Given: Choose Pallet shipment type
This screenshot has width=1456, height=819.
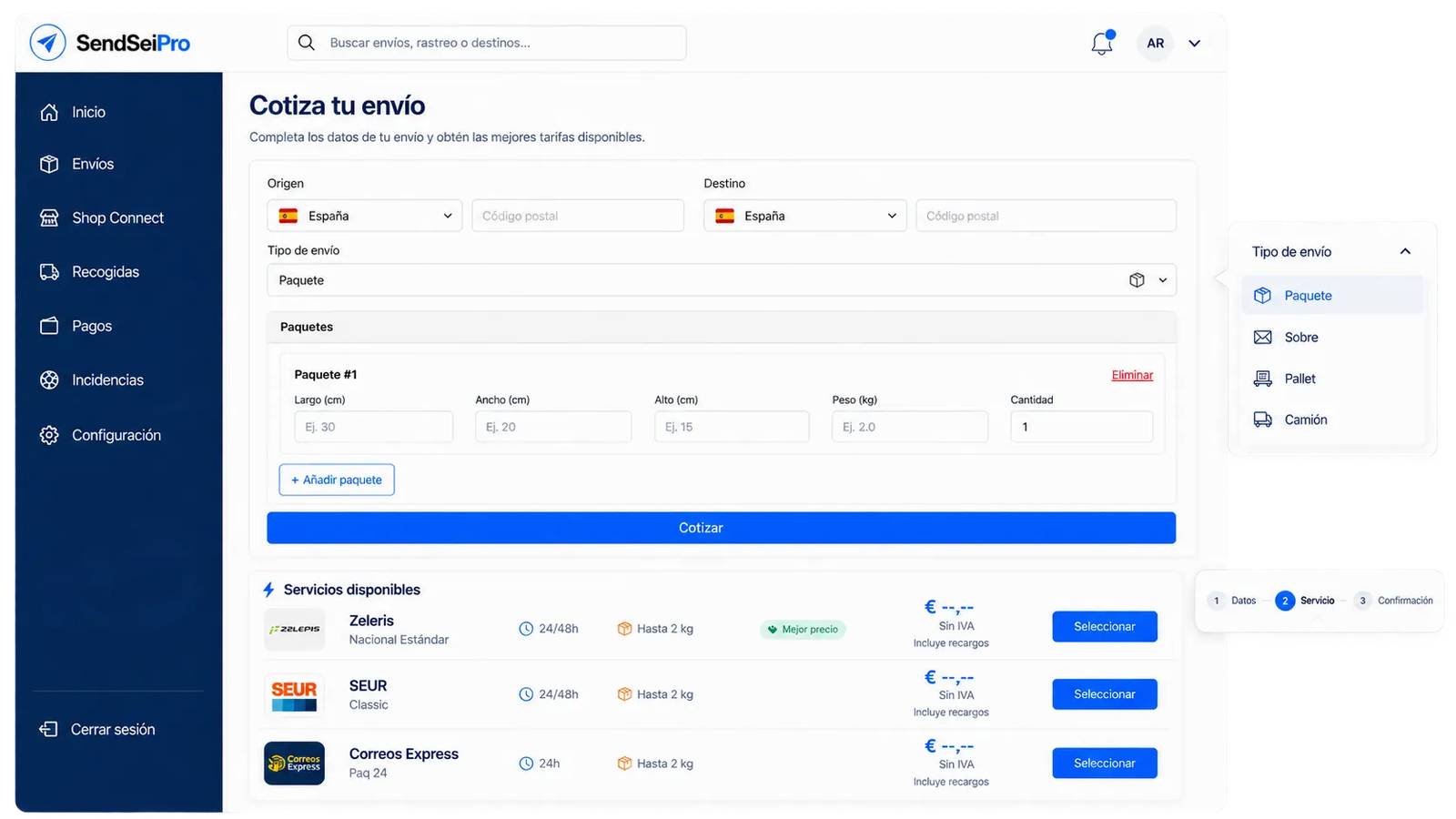Looking at the screenshot, I should pyautogui.click(x=1332, y=379).
